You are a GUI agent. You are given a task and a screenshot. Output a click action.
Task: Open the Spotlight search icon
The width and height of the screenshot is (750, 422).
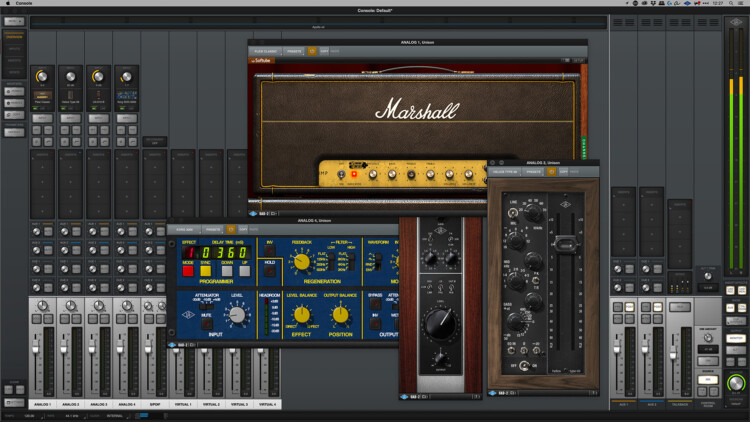pos(731,3)
